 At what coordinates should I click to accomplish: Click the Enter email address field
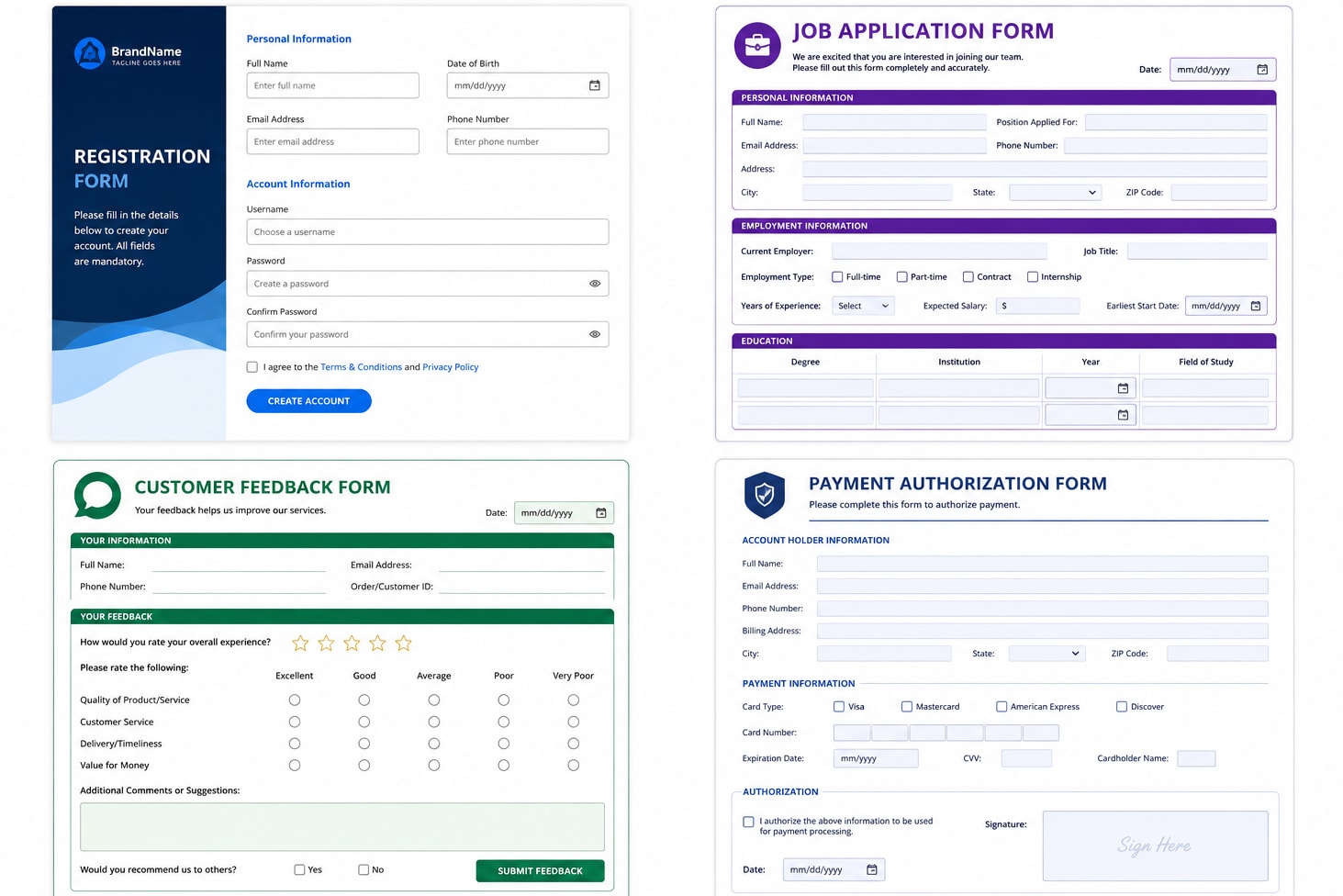click(x=332, y=141)
